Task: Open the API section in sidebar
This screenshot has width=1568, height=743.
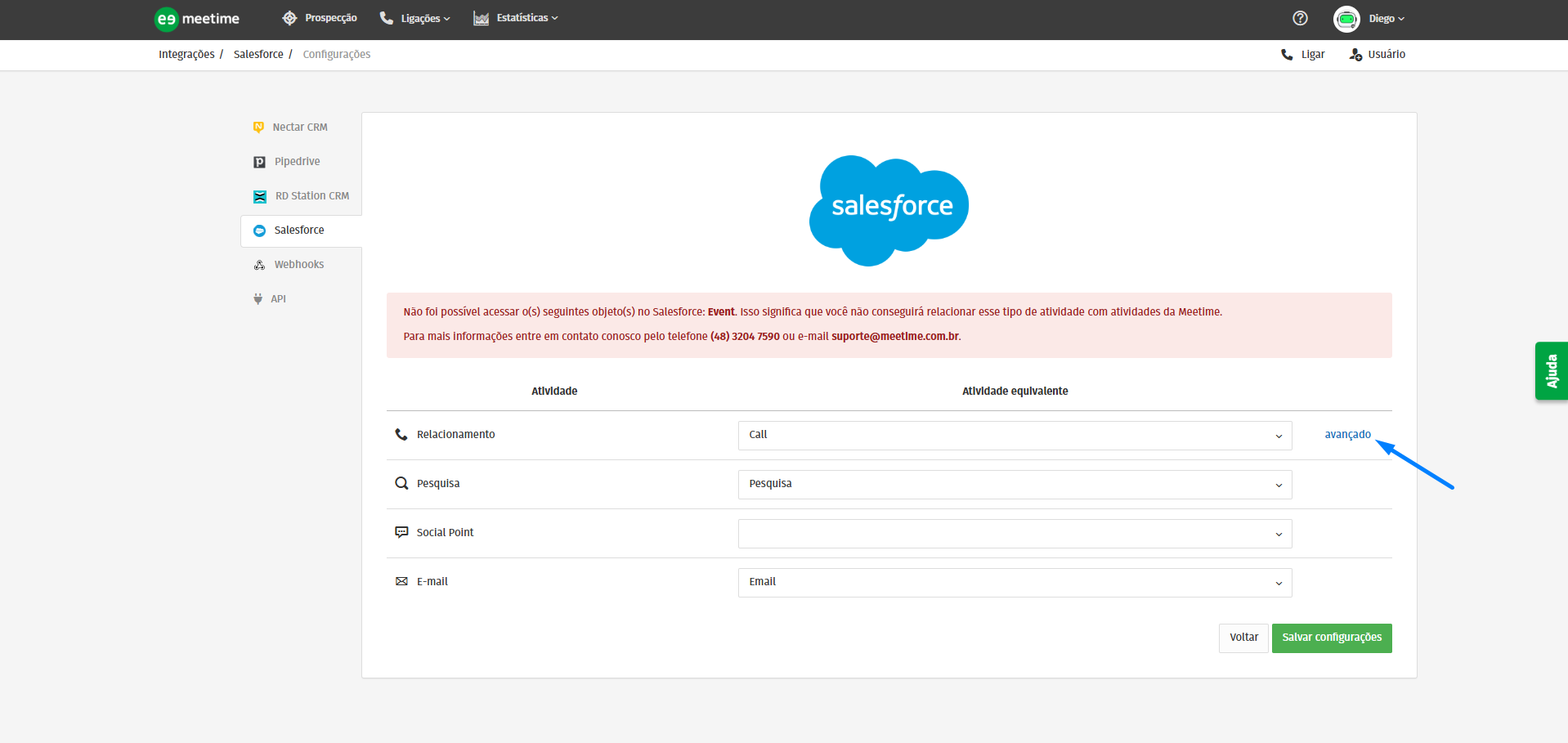Action: 278,299
